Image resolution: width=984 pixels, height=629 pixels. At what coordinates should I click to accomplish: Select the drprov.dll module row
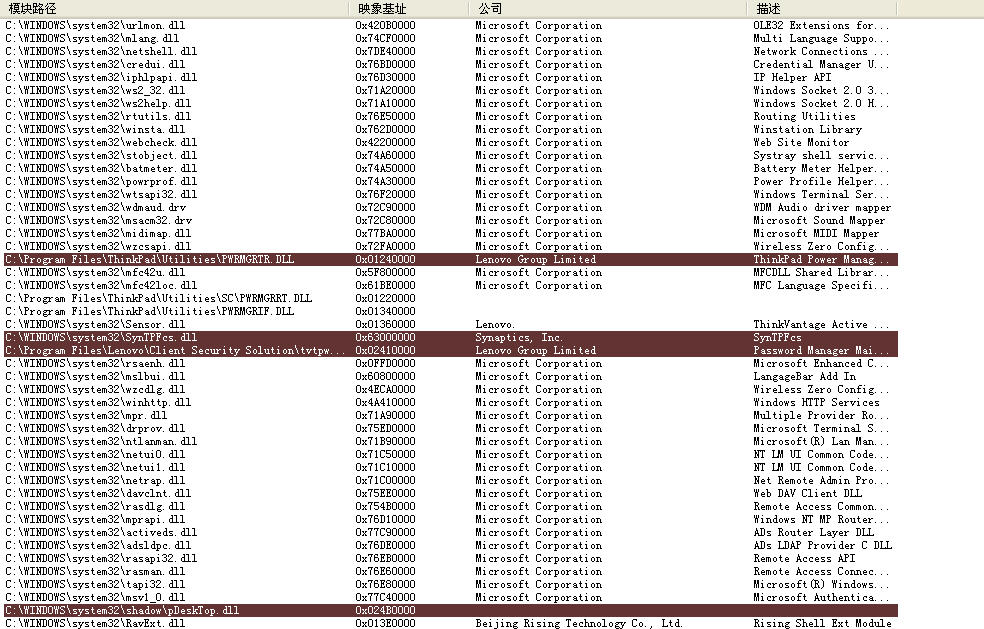click(x=451, y=428)
